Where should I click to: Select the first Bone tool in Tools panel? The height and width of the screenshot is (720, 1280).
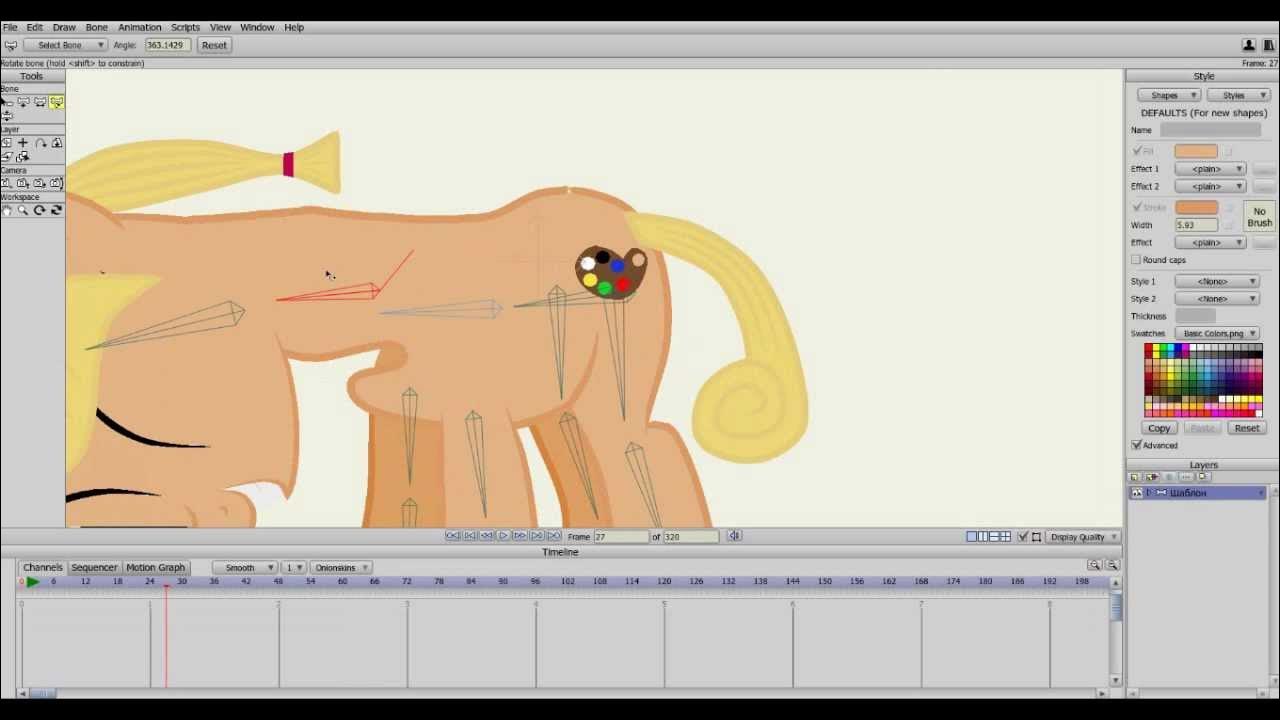(8, 102)
